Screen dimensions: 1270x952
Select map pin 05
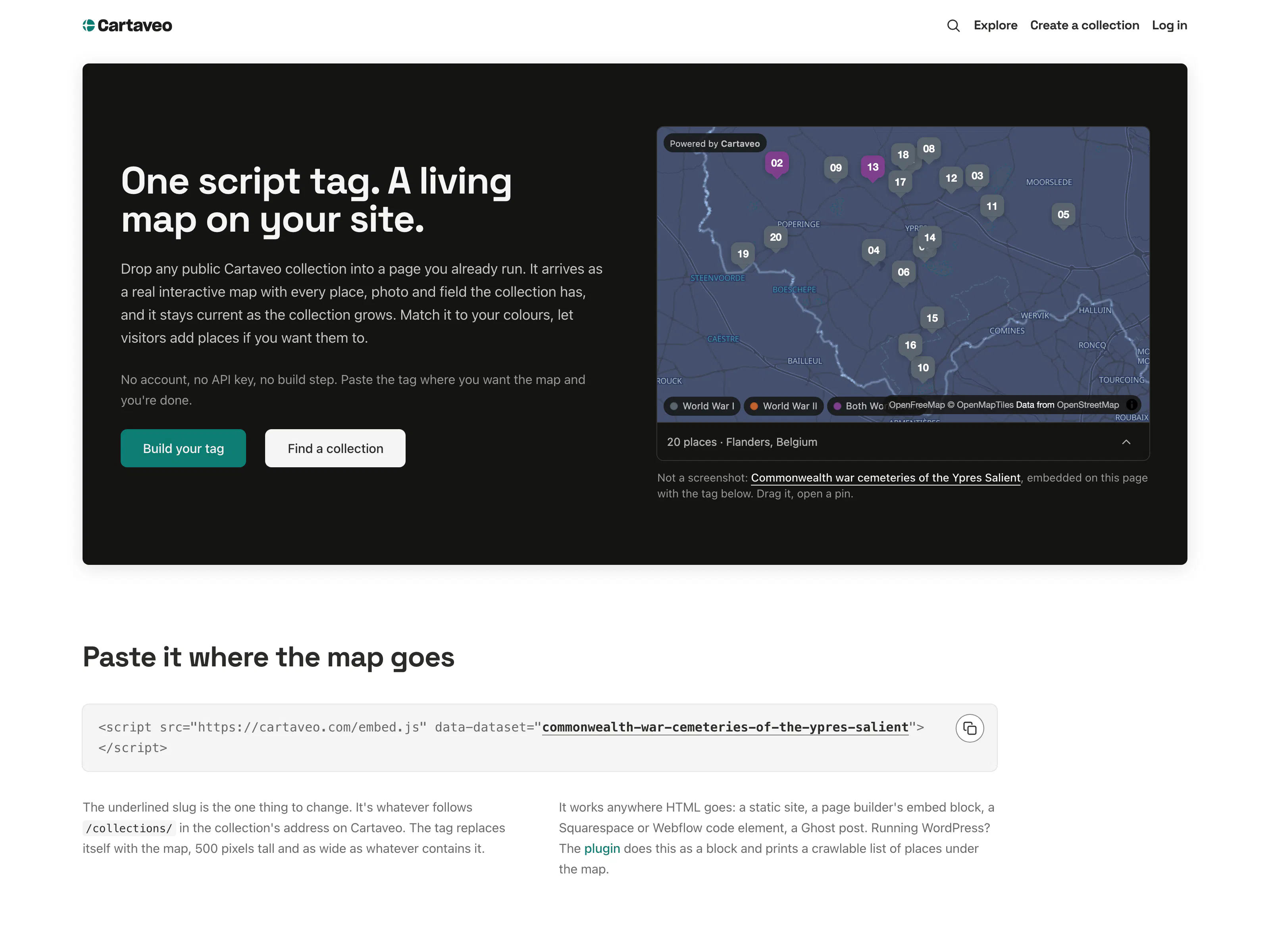point(1063,215)
